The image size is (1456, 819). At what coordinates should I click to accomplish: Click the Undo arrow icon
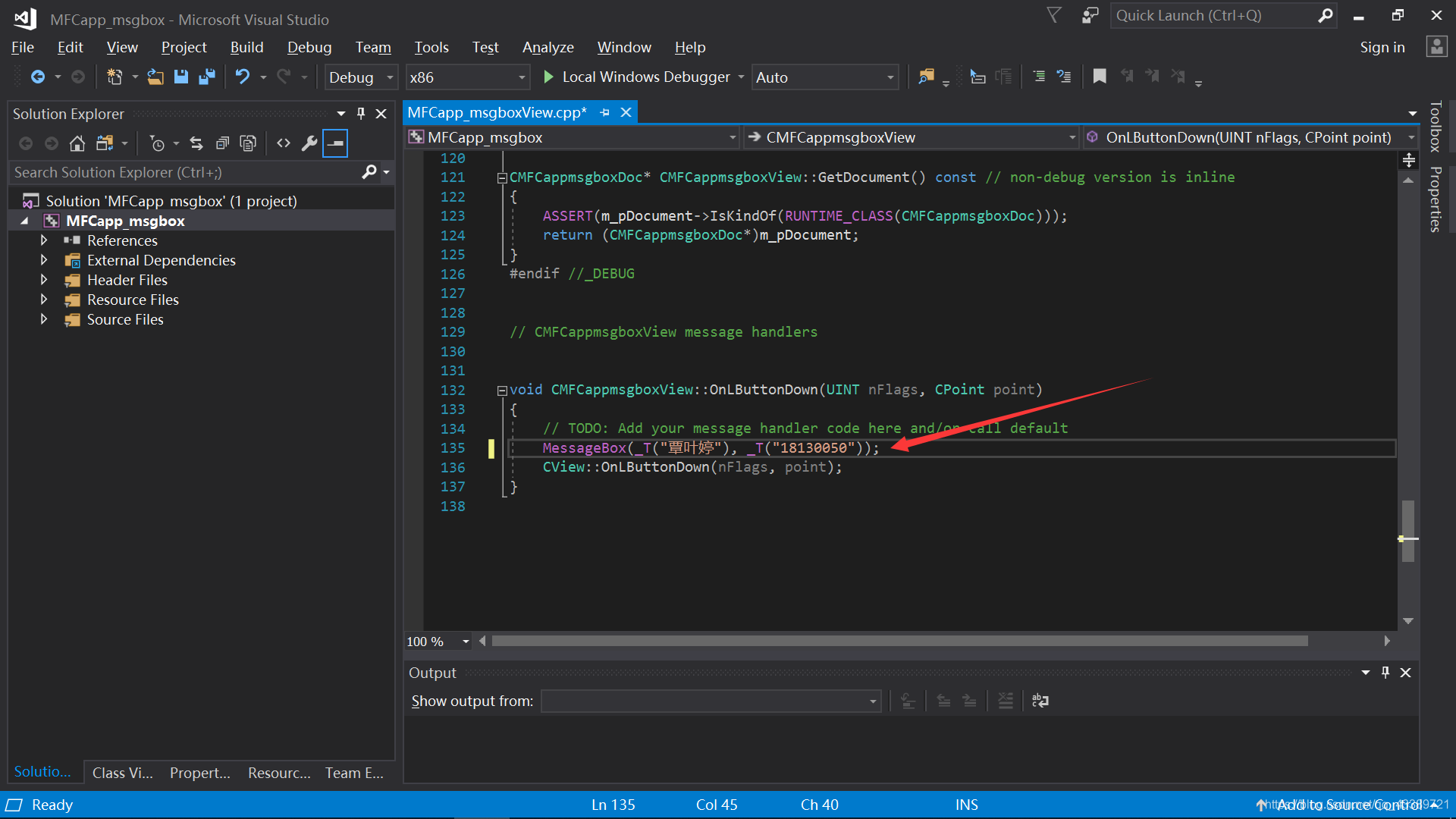242,77
